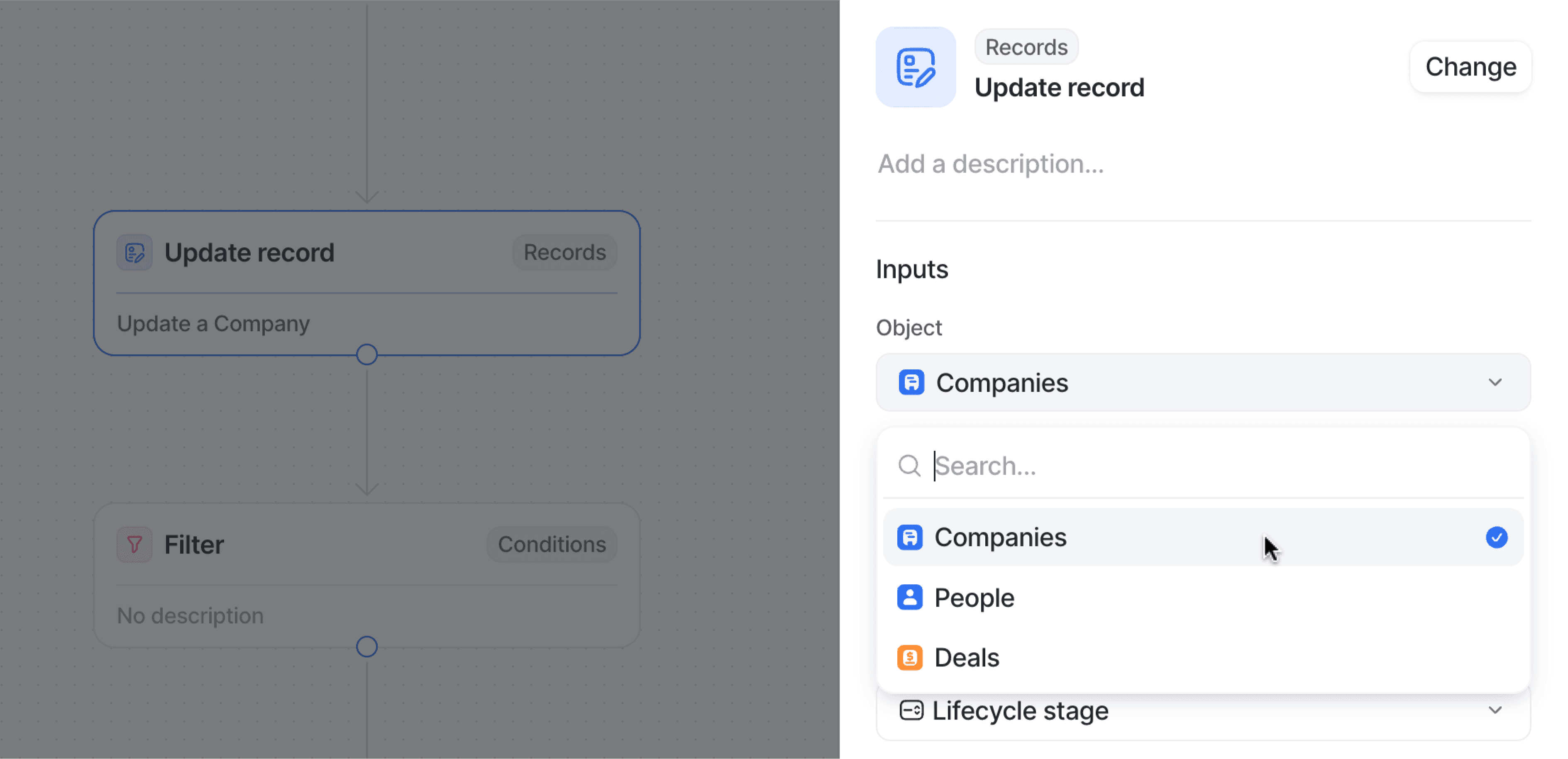Select Companies in the object list
The width and height of the screenshot is (1568, 759).
(x=1203, y=537)
